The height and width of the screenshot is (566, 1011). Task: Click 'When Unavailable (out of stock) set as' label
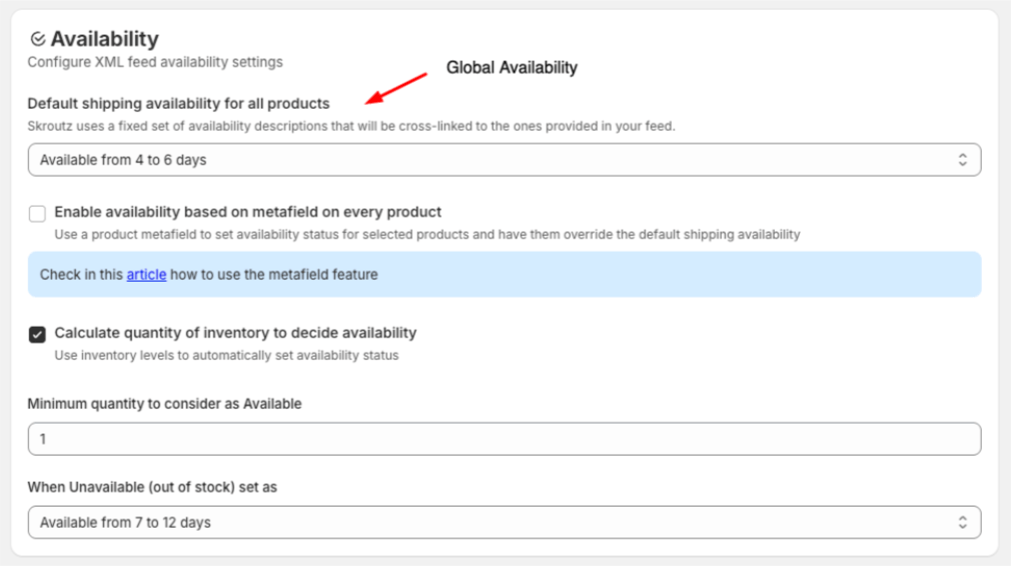152,487
